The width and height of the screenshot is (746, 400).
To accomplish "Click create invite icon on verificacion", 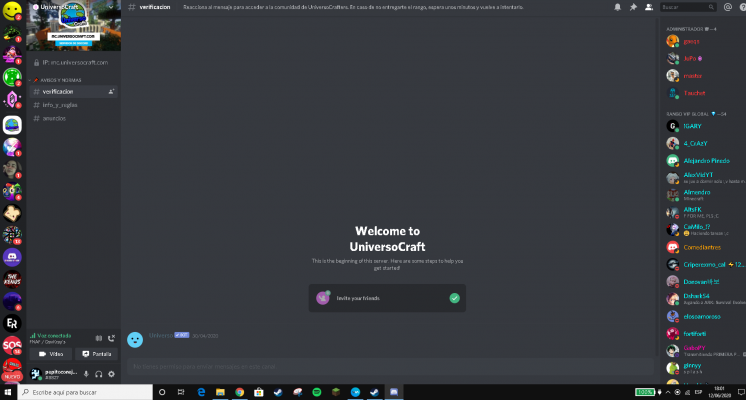I will [x=111, y=91].
